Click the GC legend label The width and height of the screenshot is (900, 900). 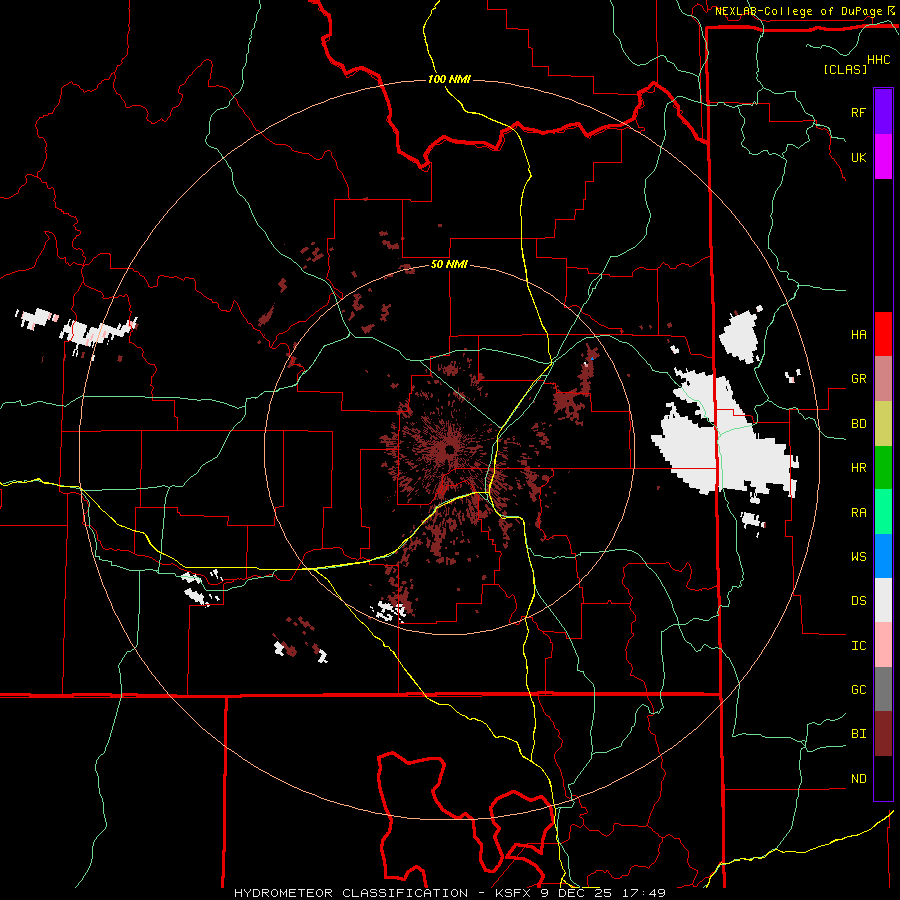(858, 689)
